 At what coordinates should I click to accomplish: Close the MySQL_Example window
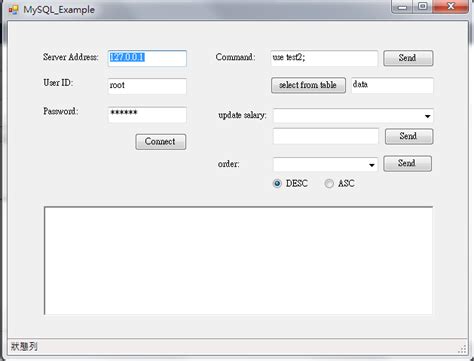click(451, 7)
